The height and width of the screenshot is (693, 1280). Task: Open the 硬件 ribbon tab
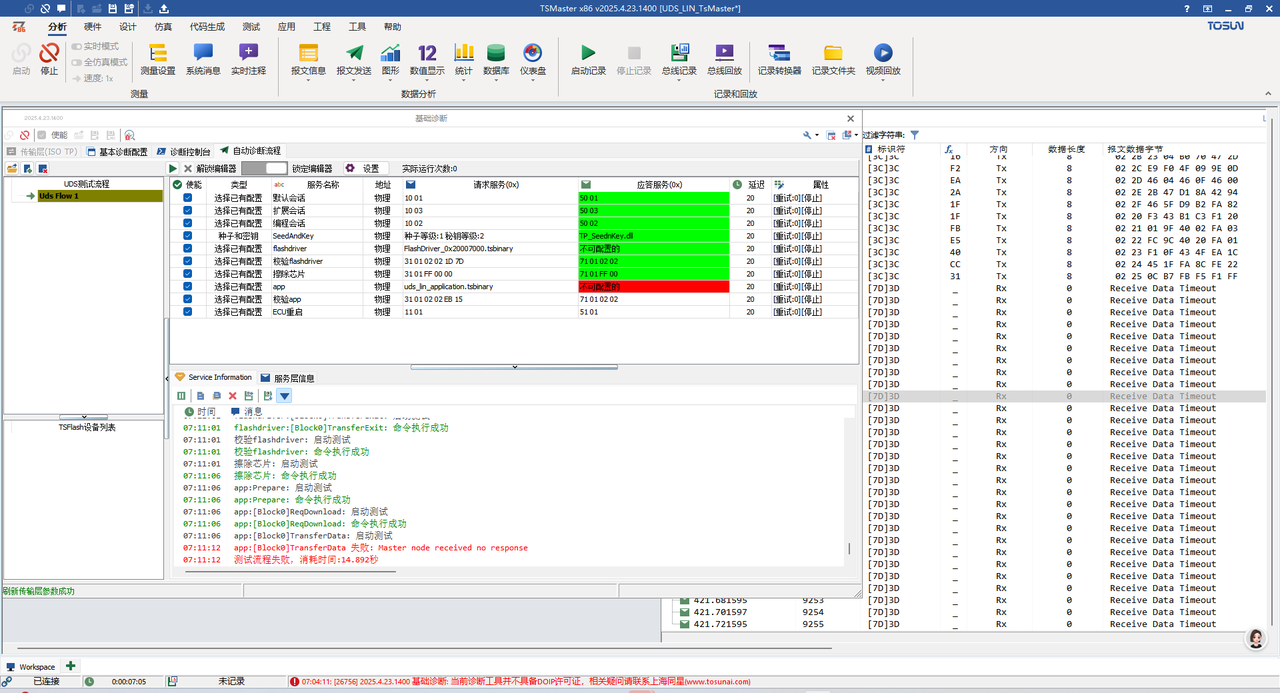(x=92, y=27)
